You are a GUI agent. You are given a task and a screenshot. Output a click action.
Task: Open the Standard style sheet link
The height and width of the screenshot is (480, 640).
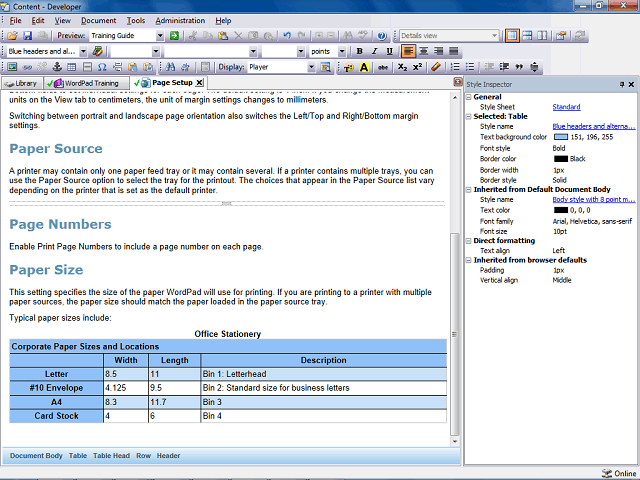566,107
